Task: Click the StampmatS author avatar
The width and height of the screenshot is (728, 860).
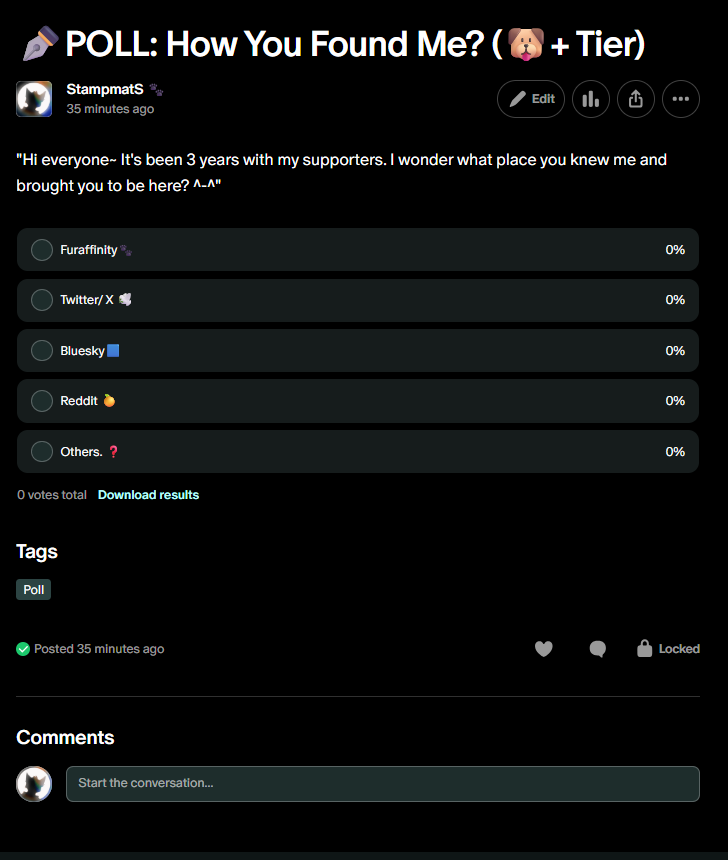Action: tap(34, 99)
